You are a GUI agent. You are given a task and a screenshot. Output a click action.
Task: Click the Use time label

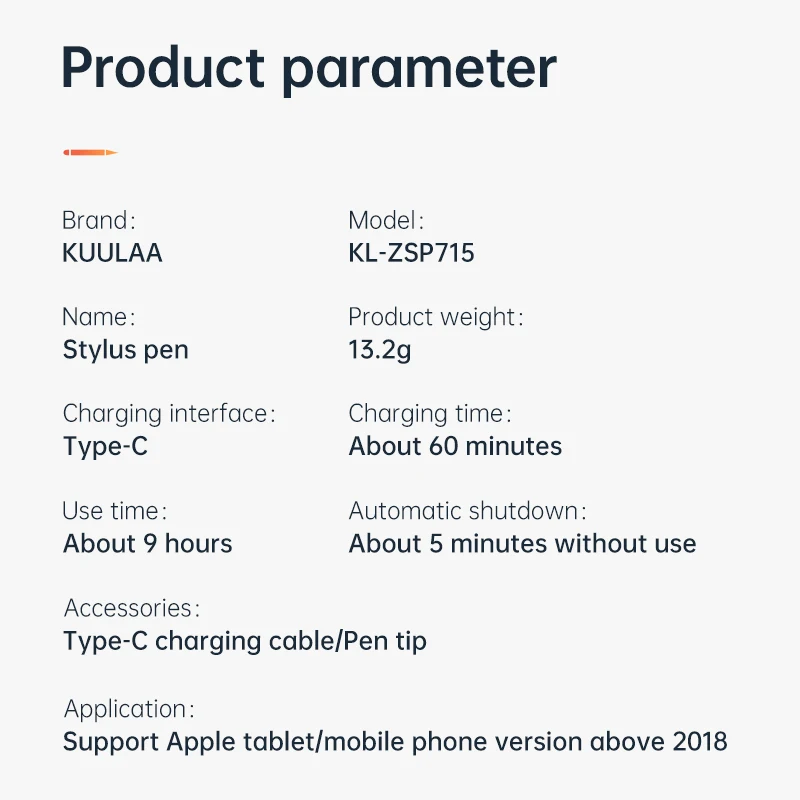[114, 511]
